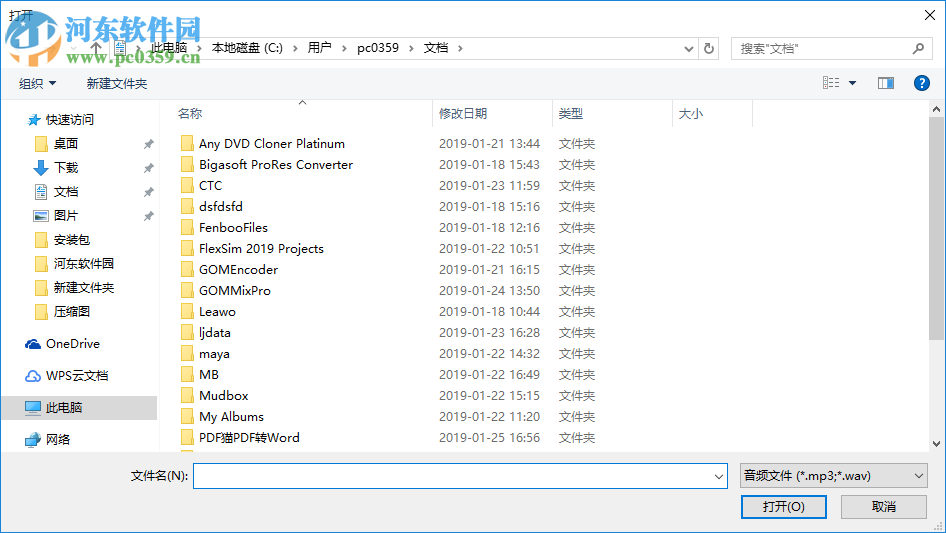Expand the chevron after 用户 in path
946x533 pixels.
click(x=344, y=48)
